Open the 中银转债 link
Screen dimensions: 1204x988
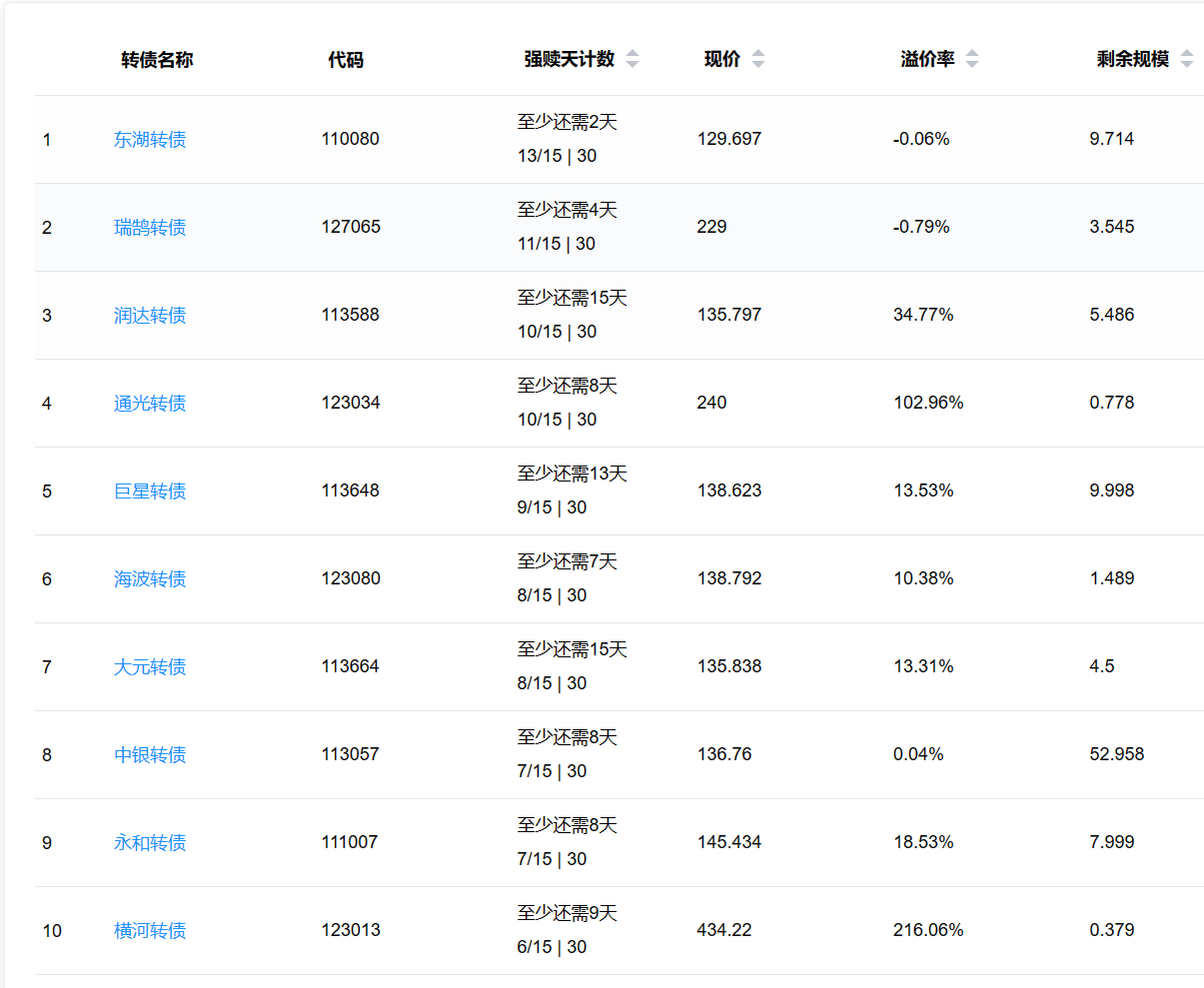(x=150, y=755)
